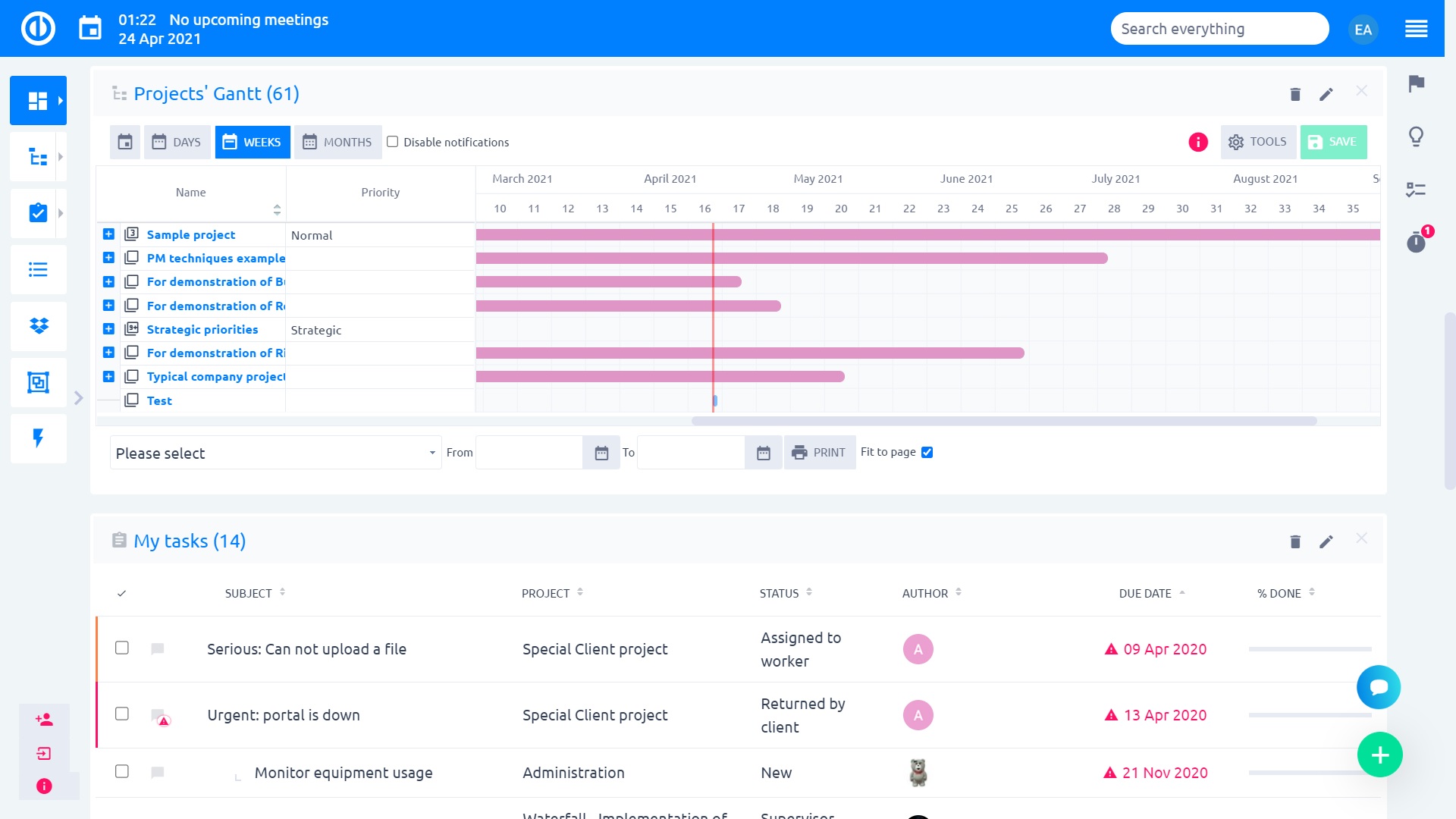The image size is (1456, 819).
Task: Click the SAVE button on the Gantt
Action: pyautogui.click(x=1333, y=142)
